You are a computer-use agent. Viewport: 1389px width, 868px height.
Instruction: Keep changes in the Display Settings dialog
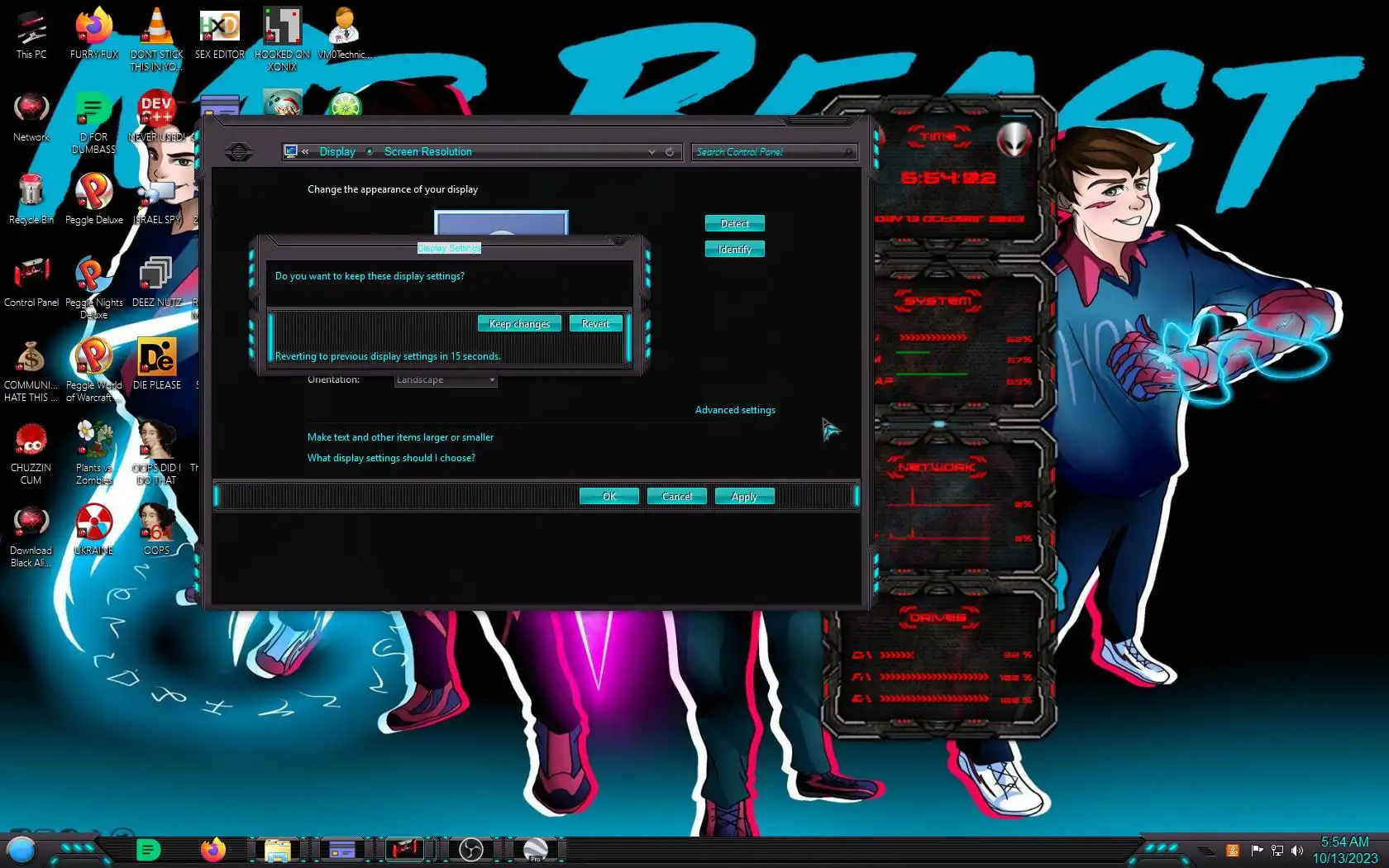pos(519,323)
